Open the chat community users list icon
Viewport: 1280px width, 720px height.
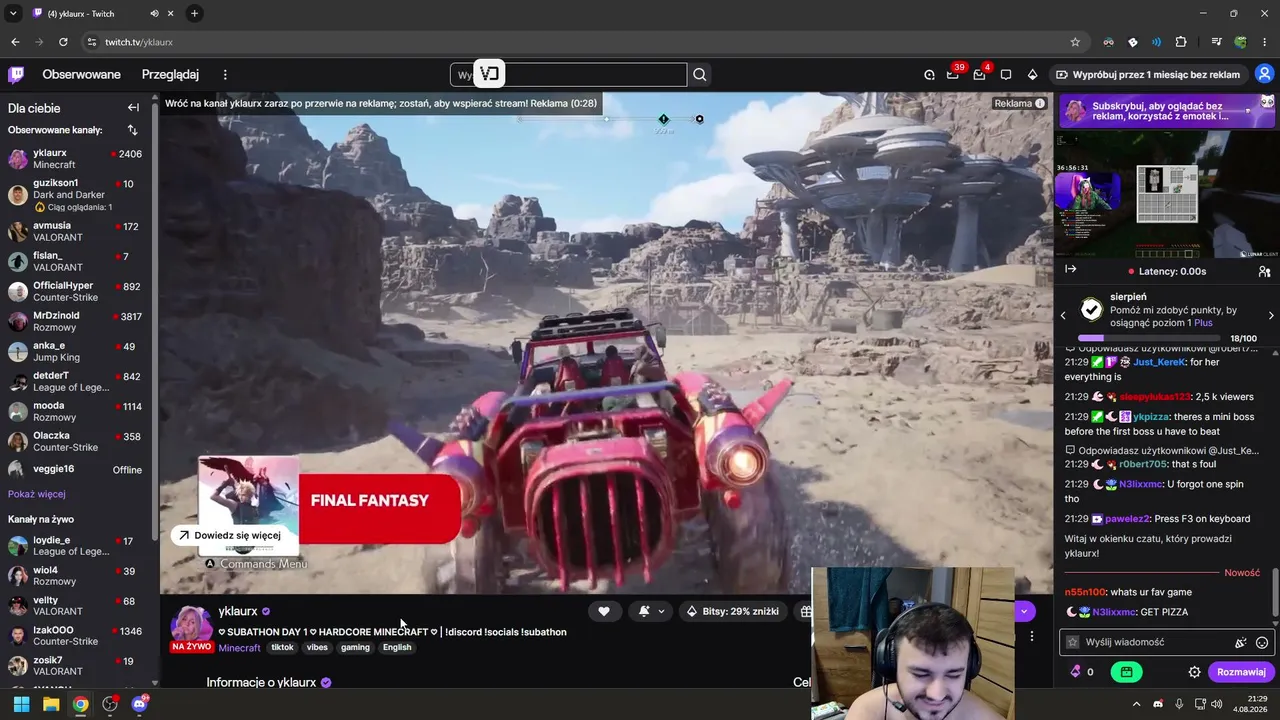pos(1264,271)
